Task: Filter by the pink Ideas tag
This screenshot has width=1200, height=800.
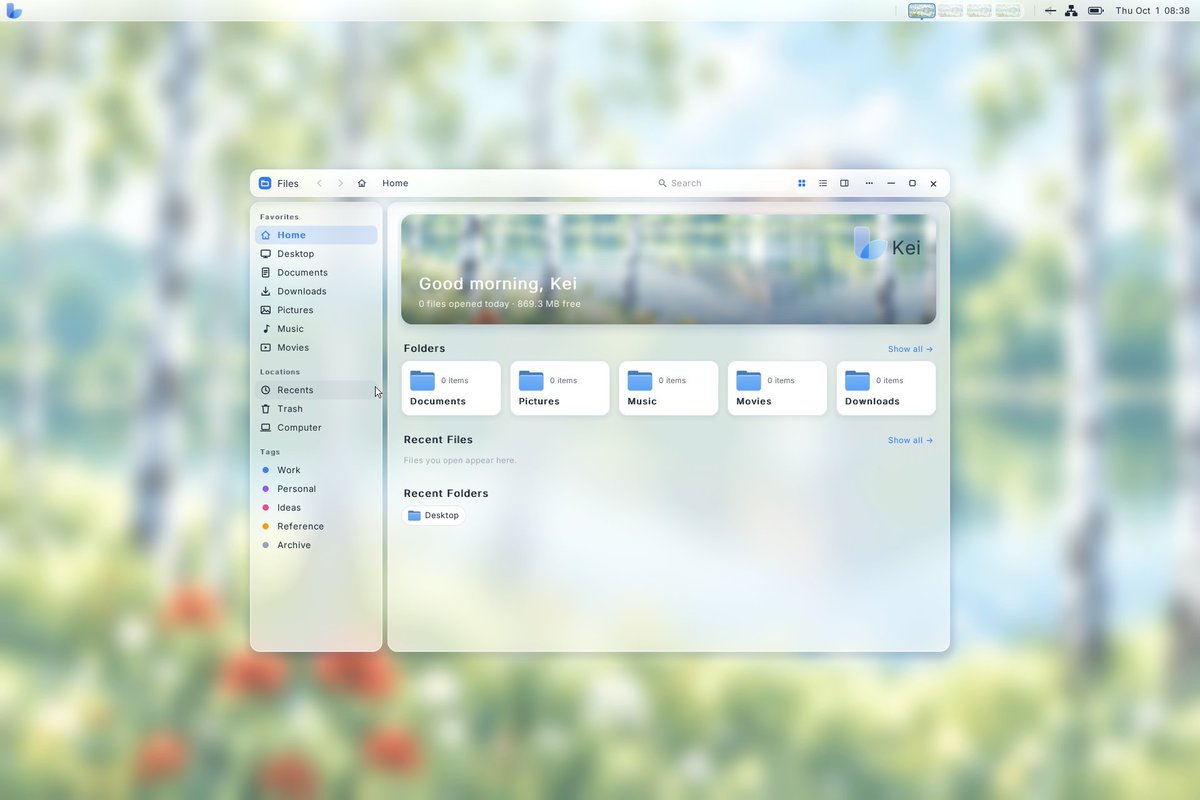Action: coord(316,508)
